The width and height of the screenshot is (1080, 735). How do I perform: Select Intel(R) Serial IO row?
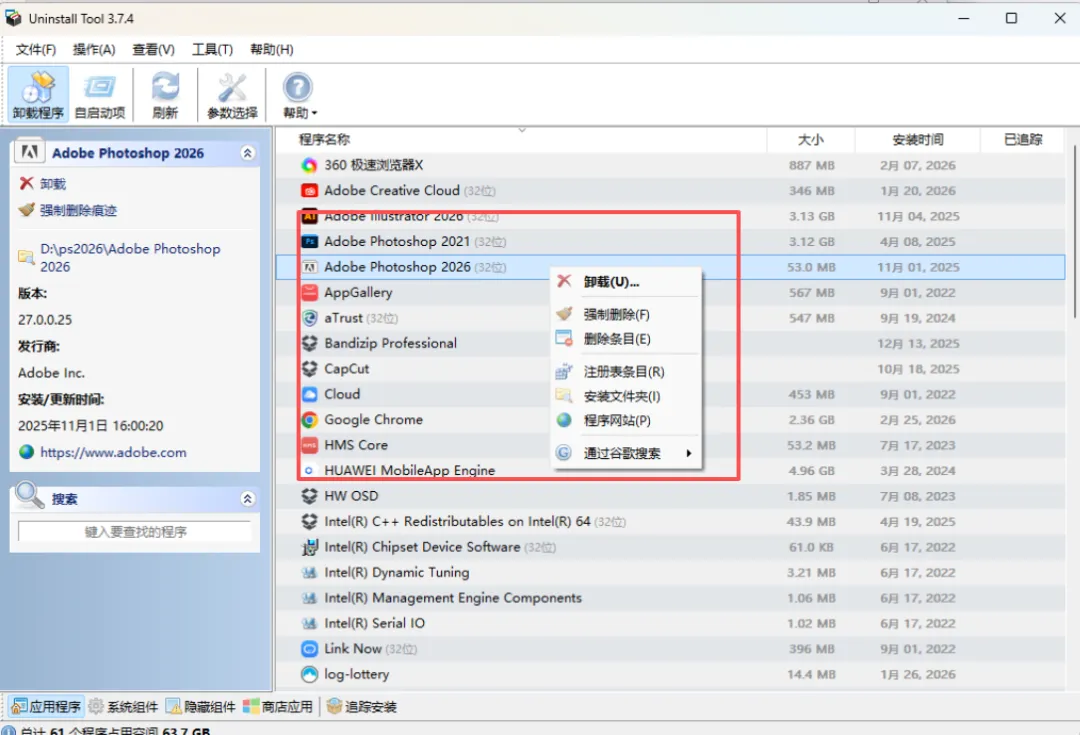point(670,623)
